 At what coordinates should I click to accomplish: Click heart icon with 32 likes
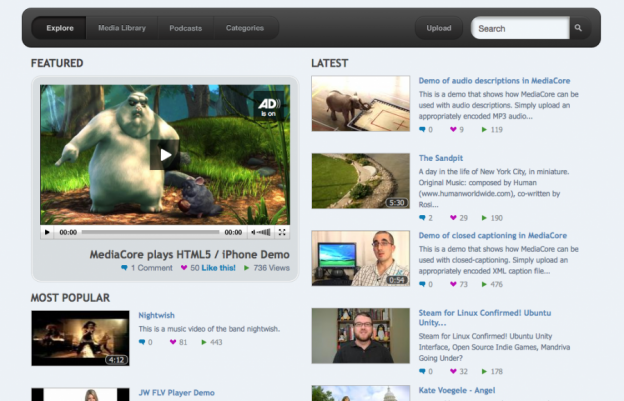(x=453, y=371)
